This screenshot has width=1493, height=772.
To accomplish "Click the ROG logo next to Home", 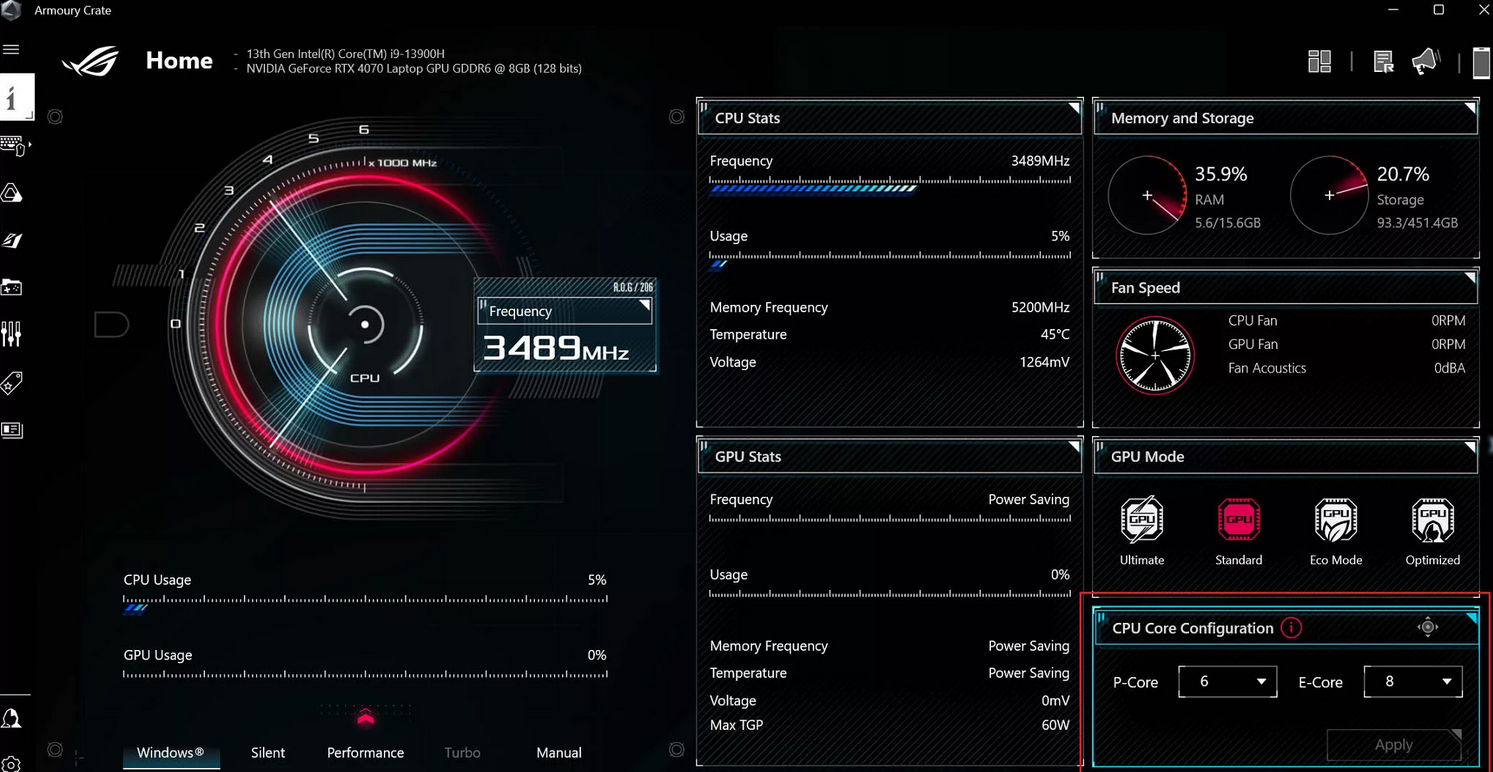I will point(90,61).
